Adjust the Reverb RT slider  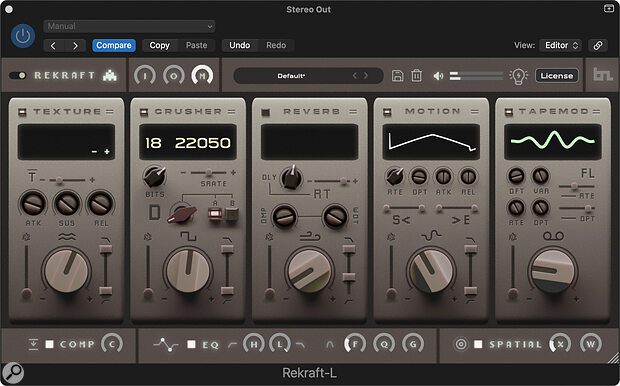(x=333, y=181)
